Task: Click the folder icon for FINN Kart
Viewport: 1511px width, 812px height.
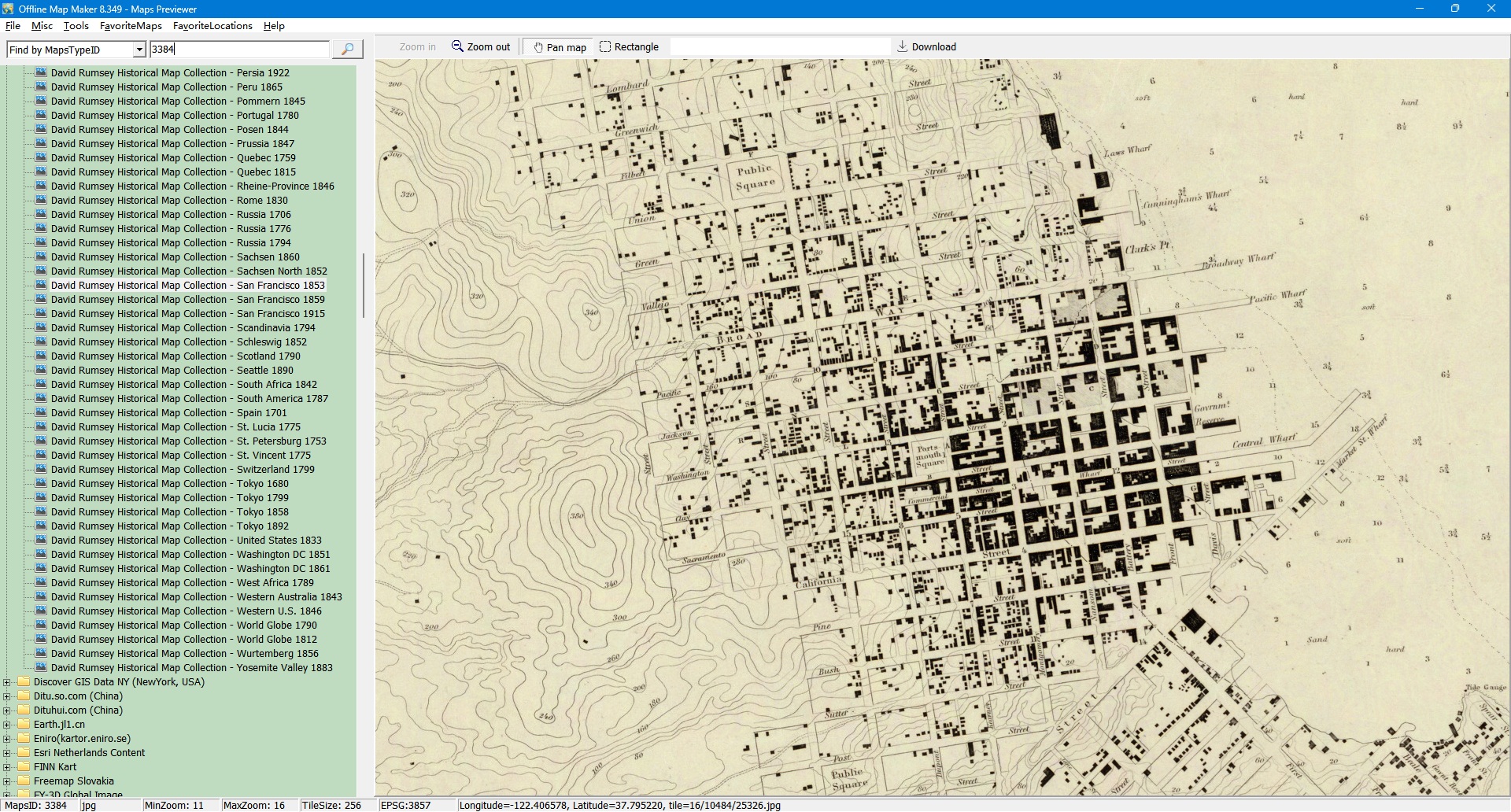Action: (24, 767)
